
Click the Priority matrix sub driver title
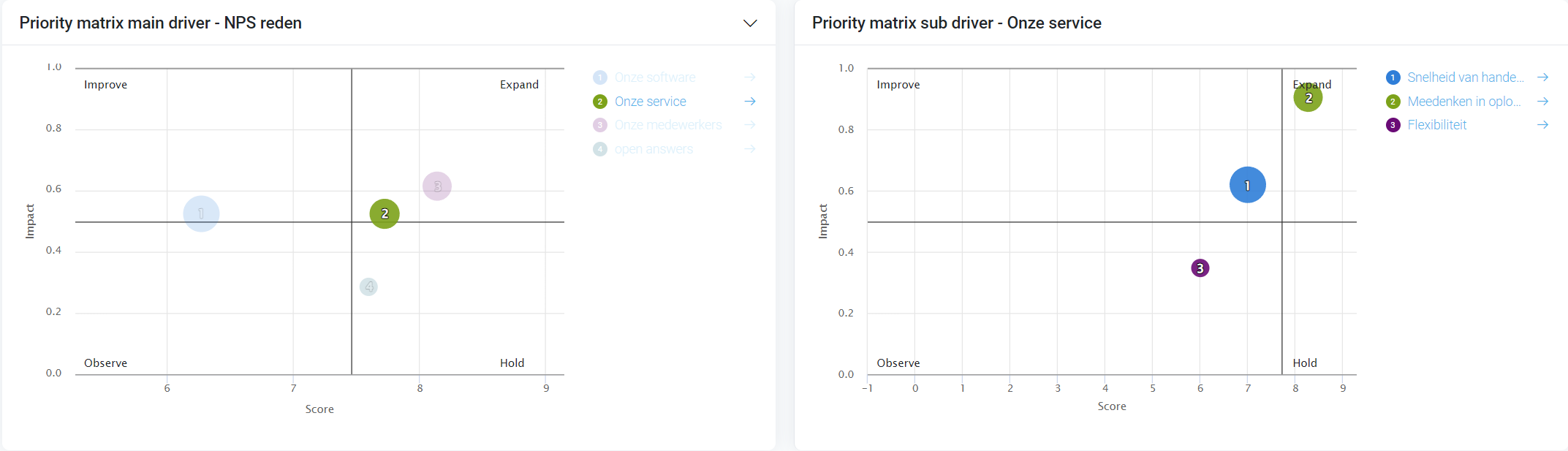[956, 23]
